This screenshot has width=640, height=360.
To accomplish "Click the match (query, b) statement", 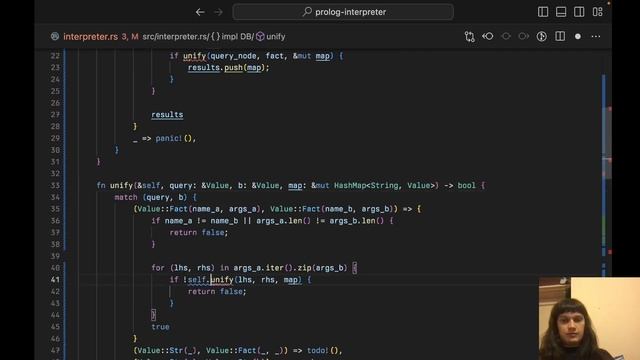I will coord(151,198).
